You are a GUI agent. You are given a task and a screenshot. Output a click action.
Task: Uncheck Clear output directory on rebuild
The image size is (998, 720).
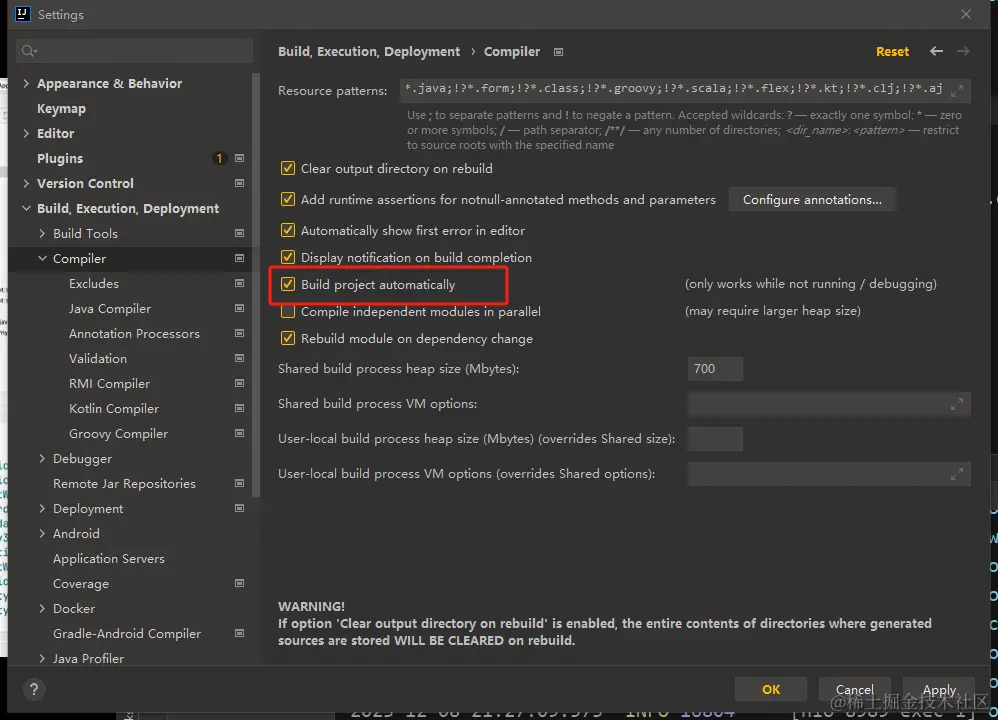[288, 169]
